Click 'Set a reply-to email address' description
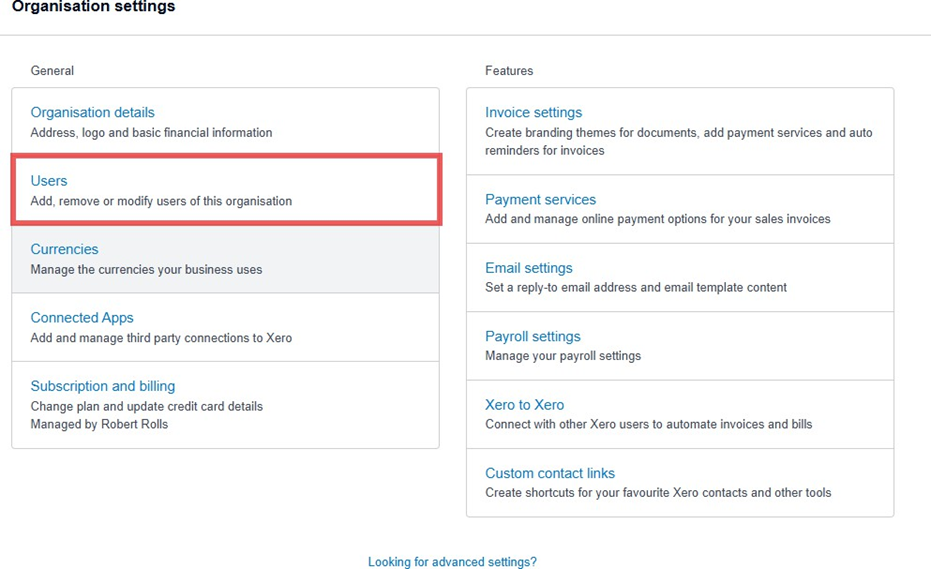Viewport: 931px width, 569px height. pyautogui.click(x=635, y=287)
